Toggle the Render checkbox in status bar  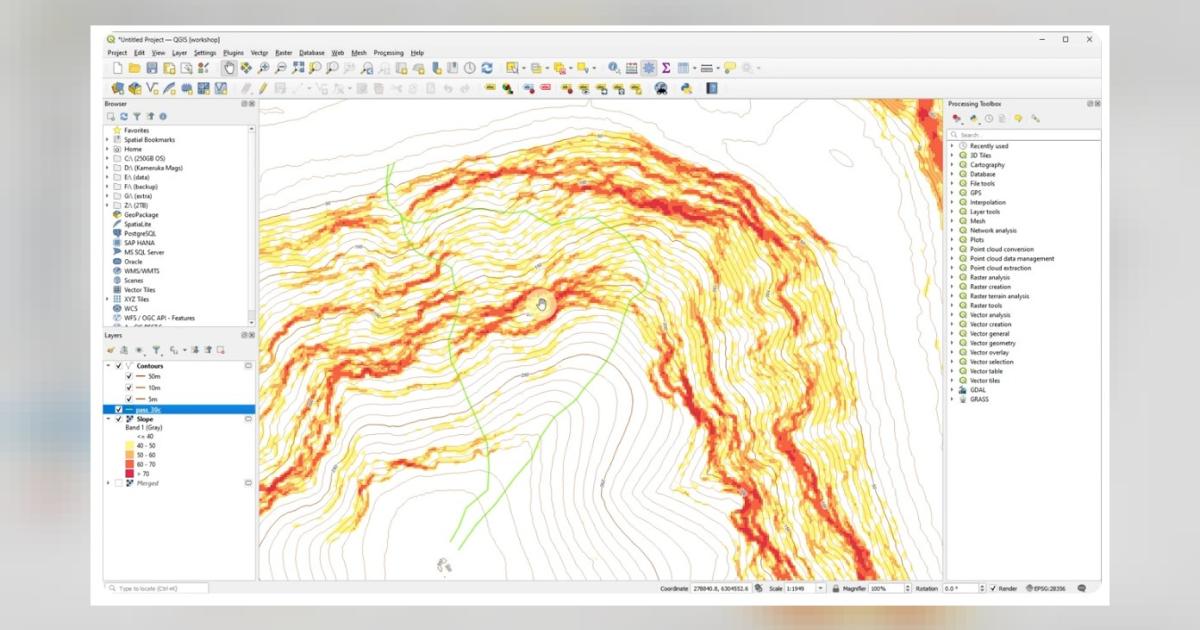click(994, 587)
